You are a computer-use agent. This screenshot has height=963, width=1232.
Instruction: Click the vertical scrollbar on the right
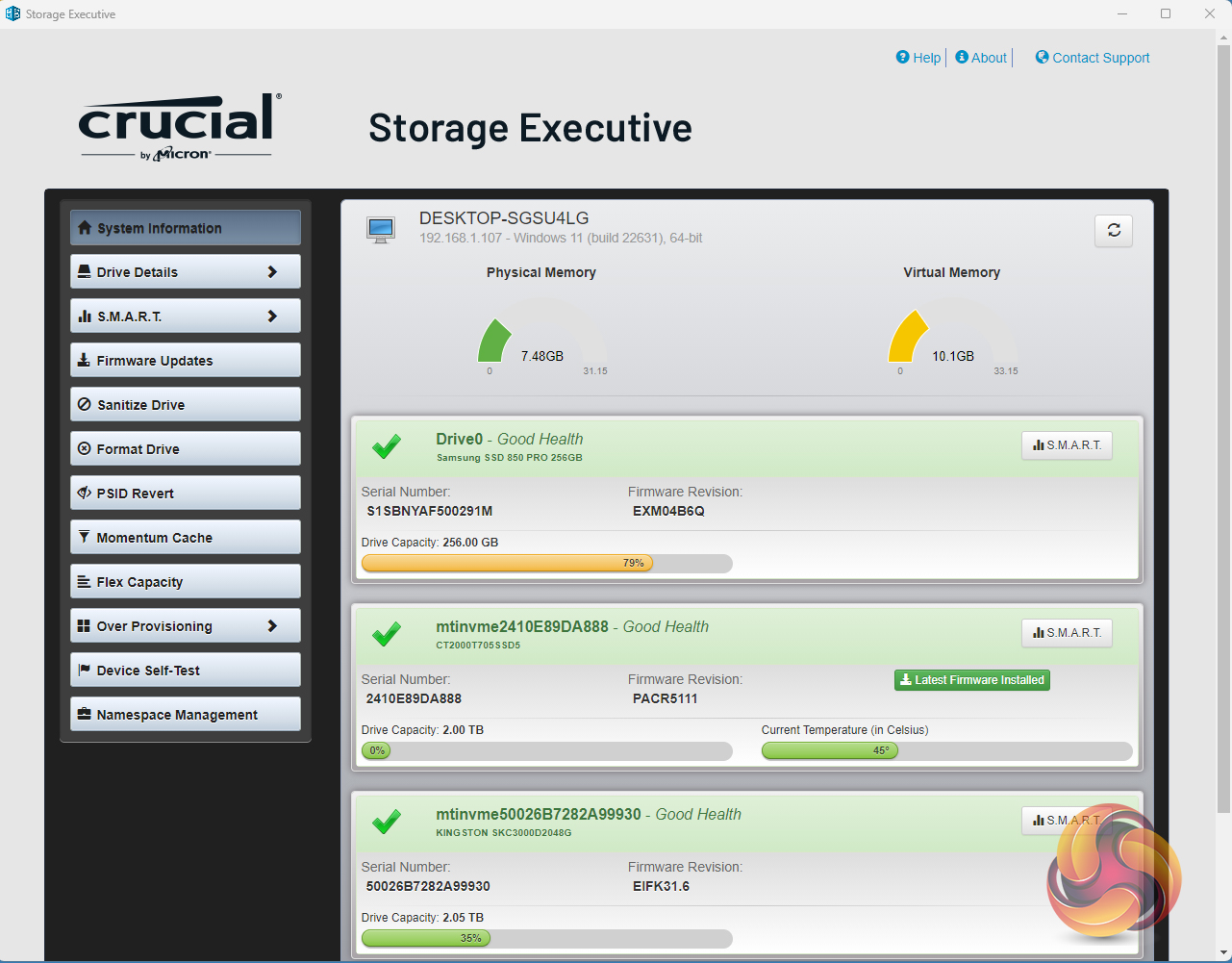click(1223, 423)
